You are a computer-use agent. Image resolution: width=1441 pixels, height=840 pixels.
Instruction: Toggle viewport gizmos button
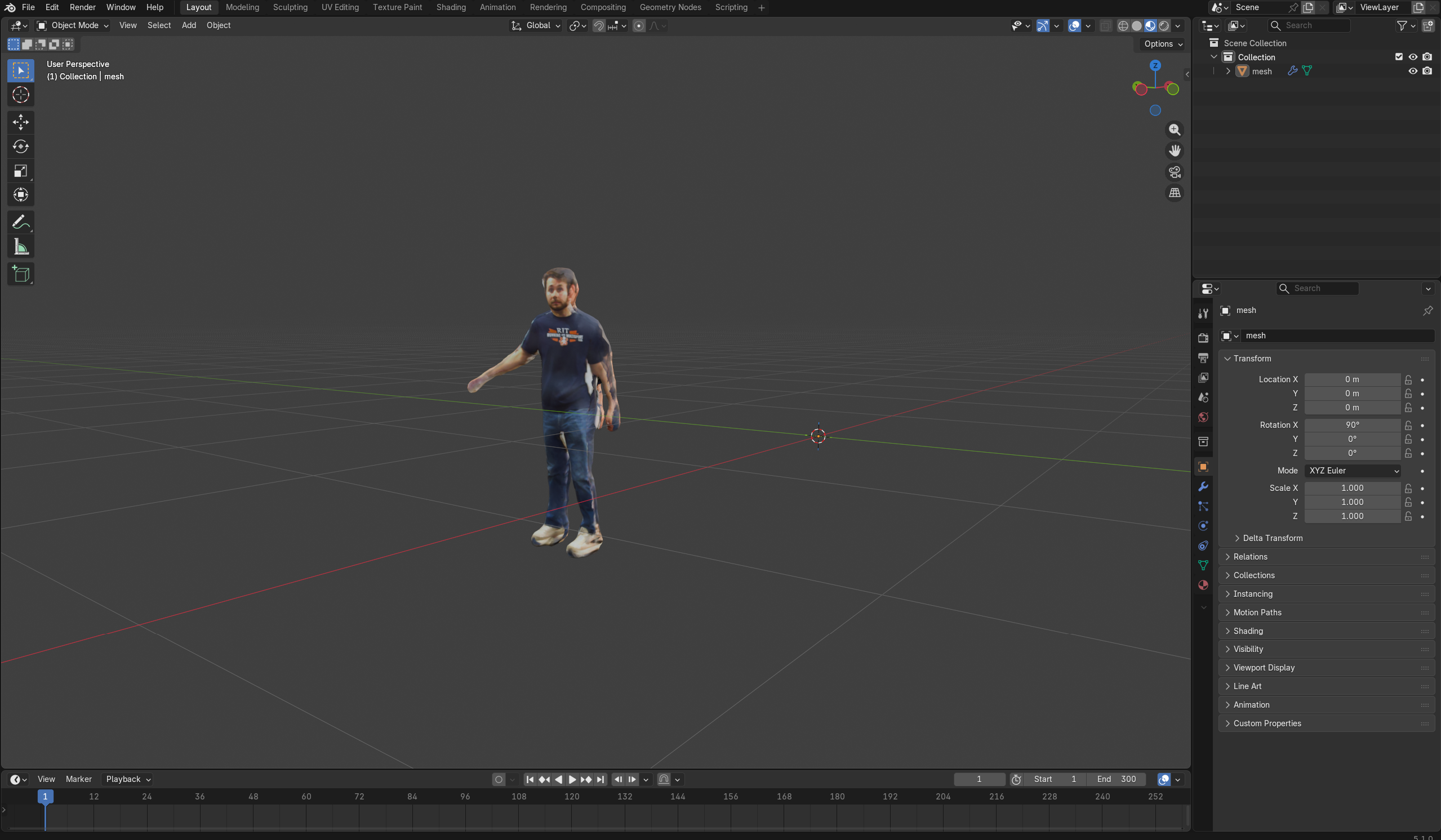point(1042,26)
